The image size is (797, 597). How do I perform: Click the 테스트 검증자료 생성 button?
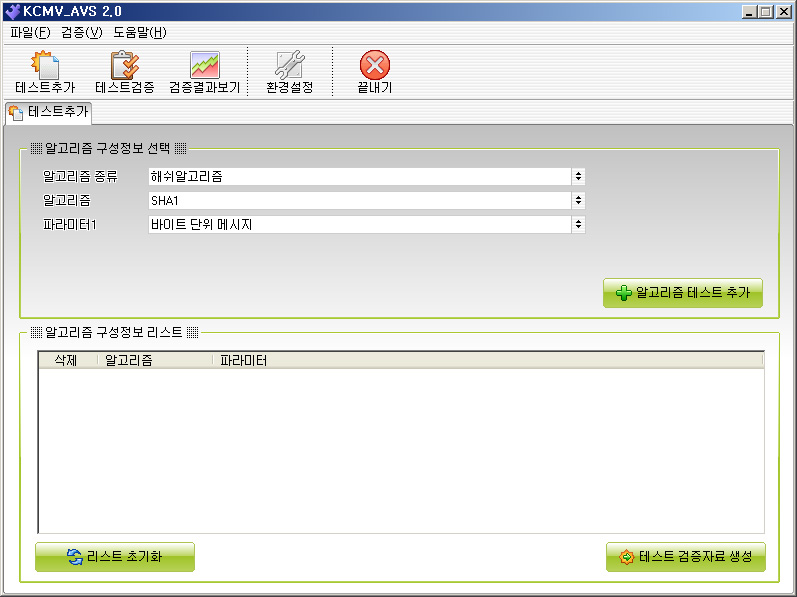pos(686,557)
